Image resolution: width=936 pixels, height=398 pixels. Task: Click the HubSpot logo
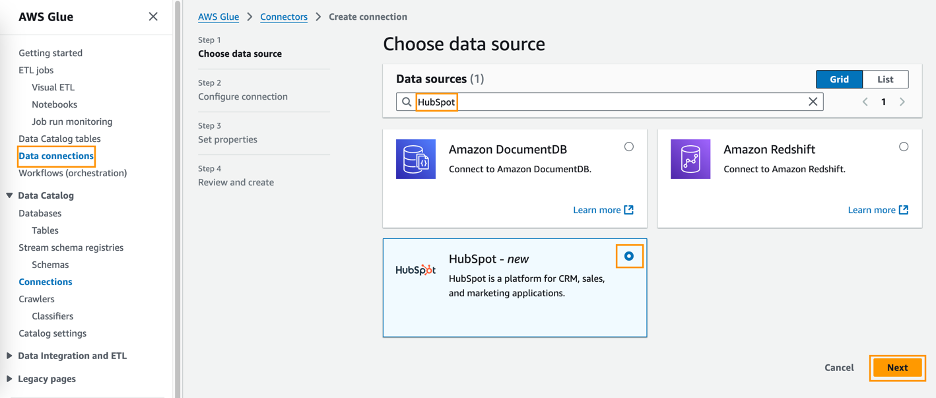coord(416,270)
